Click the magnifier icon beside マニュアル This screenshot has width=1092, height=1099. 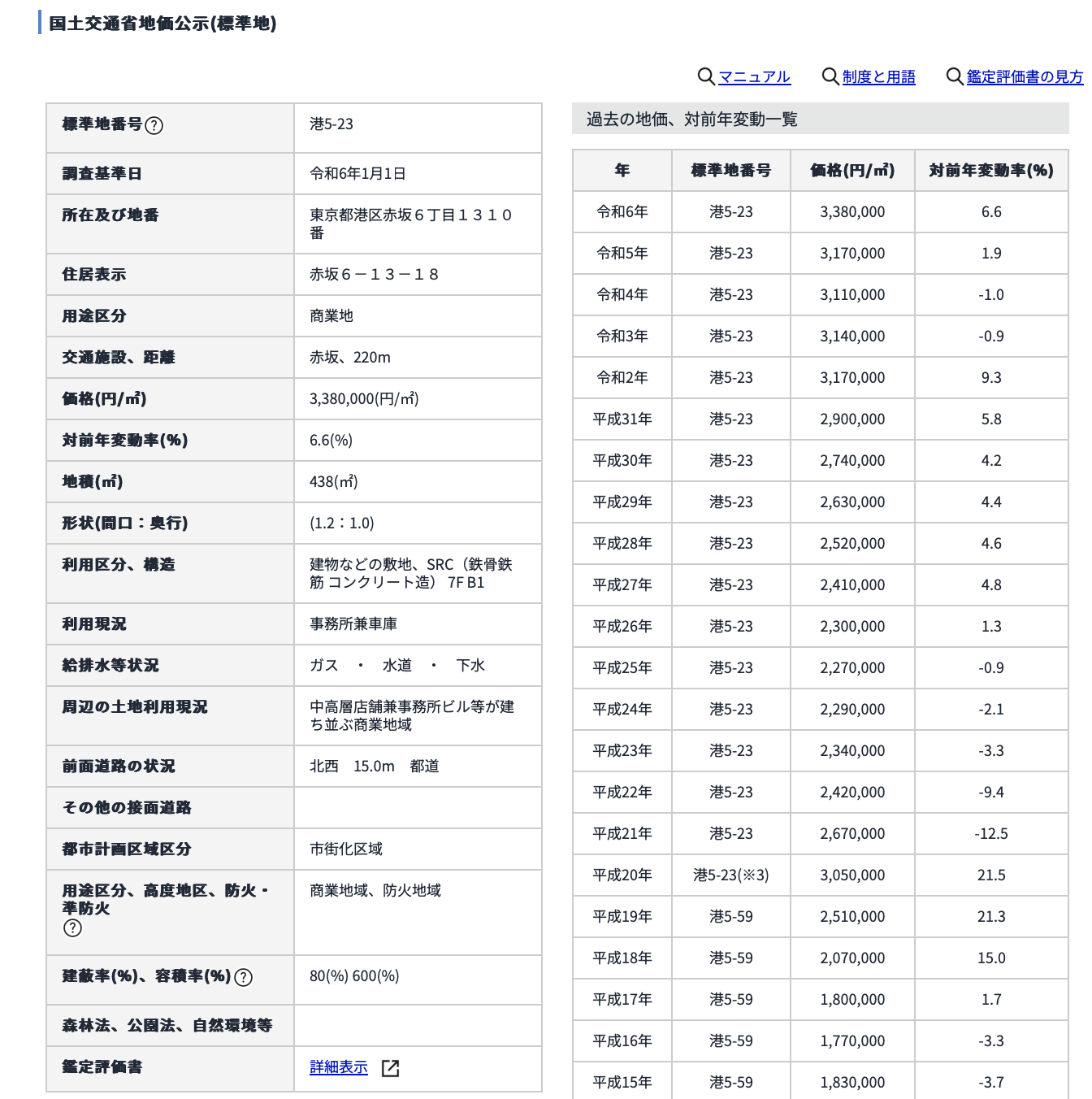pos(706,76)
